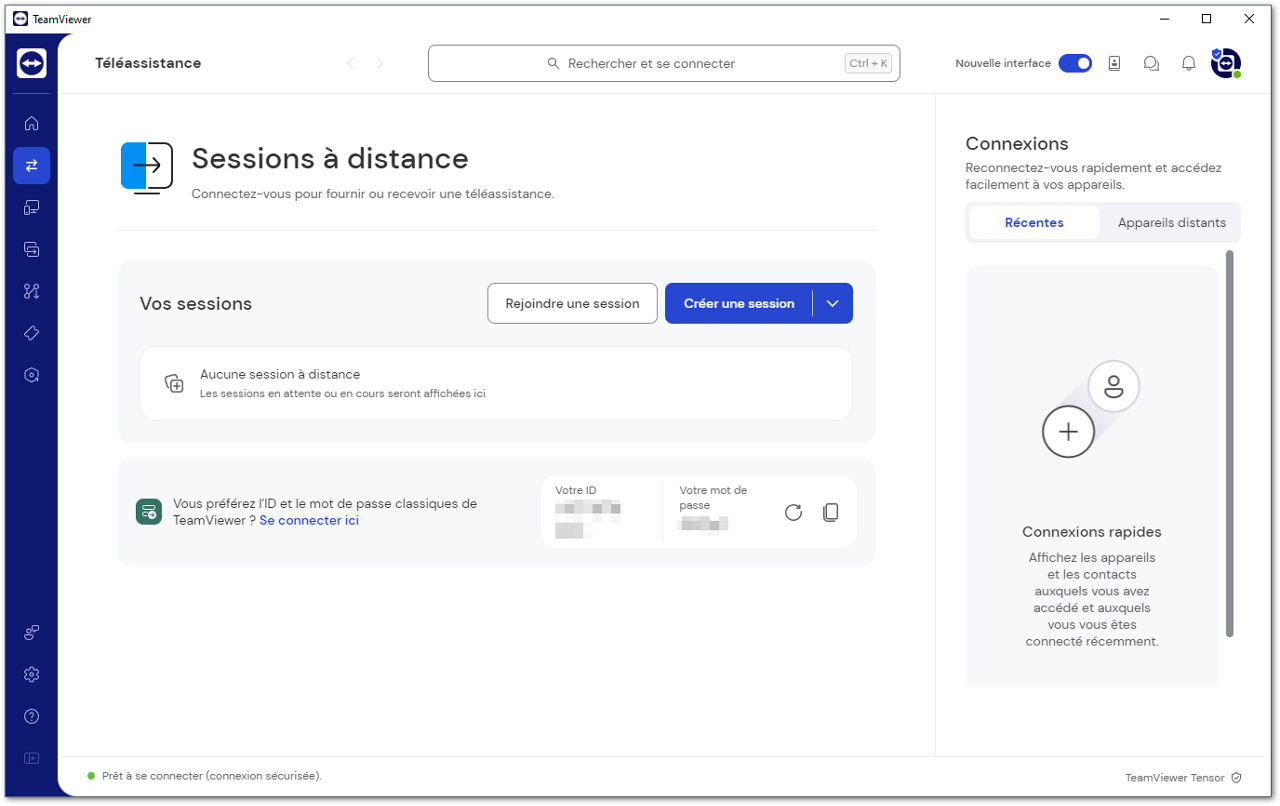Viewport: 1280px width, 806px height.
Task: Minimize the TeamViewer window
Action: [1164, 18]
